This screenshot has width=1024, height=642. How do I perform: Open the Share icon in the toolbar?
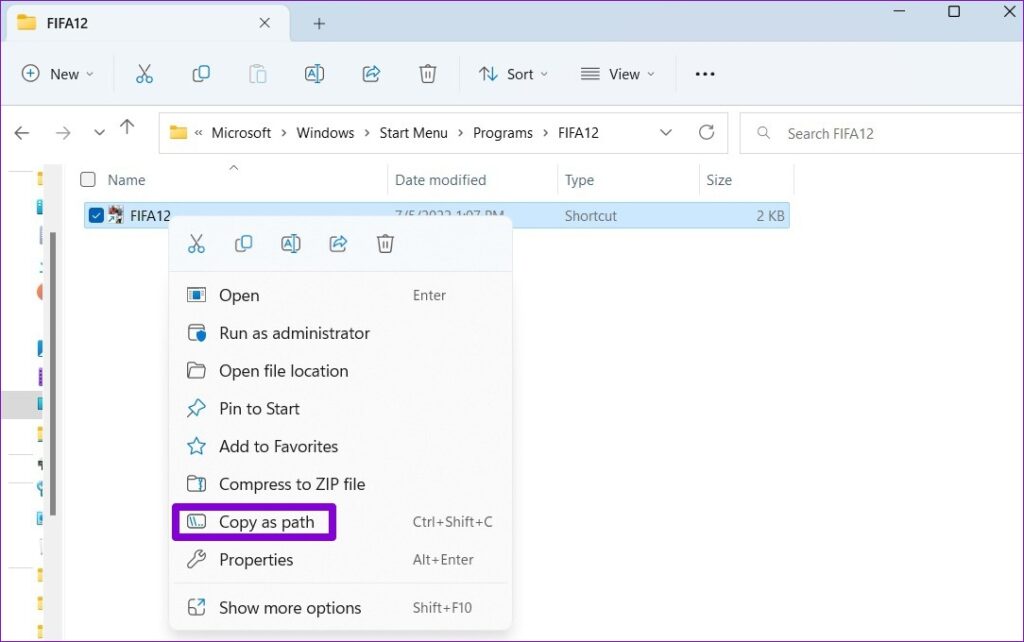[371, 73]
